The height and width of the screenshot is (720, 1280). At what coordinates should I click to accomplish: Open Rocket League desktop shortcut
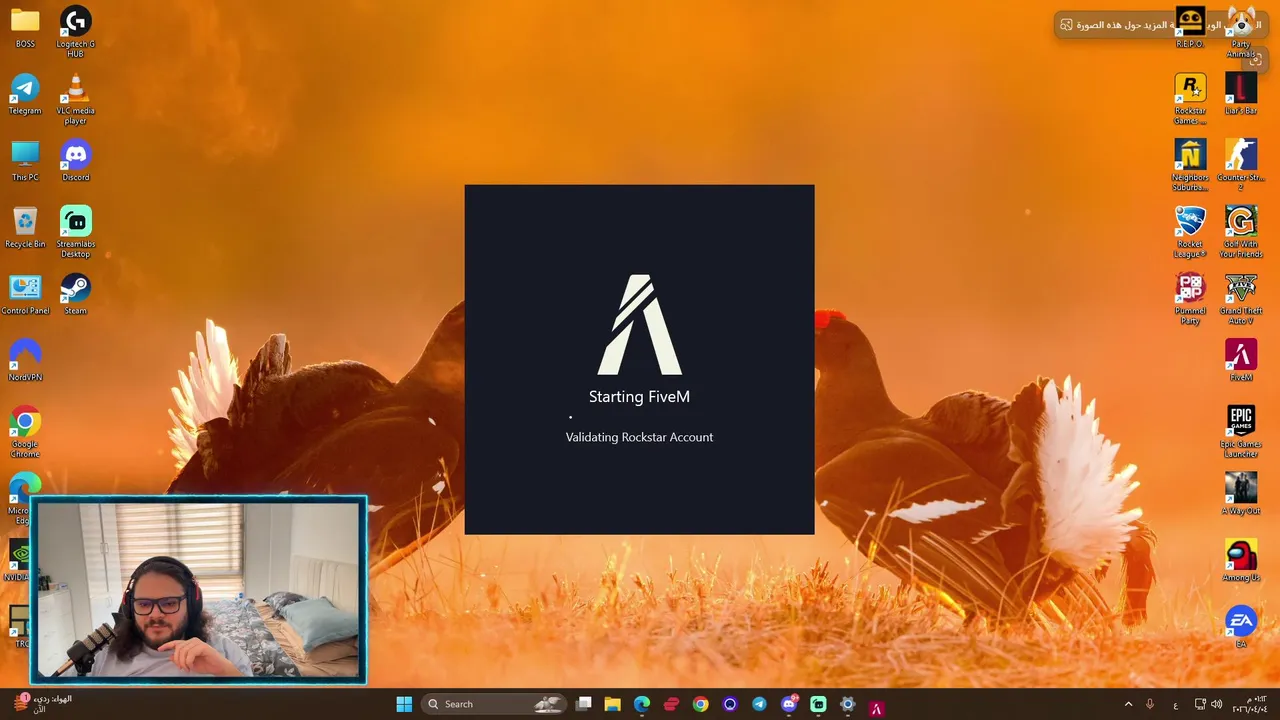(1190, 232)
